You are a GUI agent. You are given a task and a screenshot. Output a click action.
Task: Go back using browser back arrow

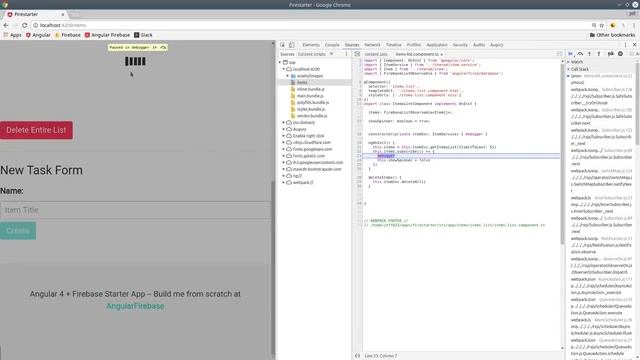click(x=6, y=25)
